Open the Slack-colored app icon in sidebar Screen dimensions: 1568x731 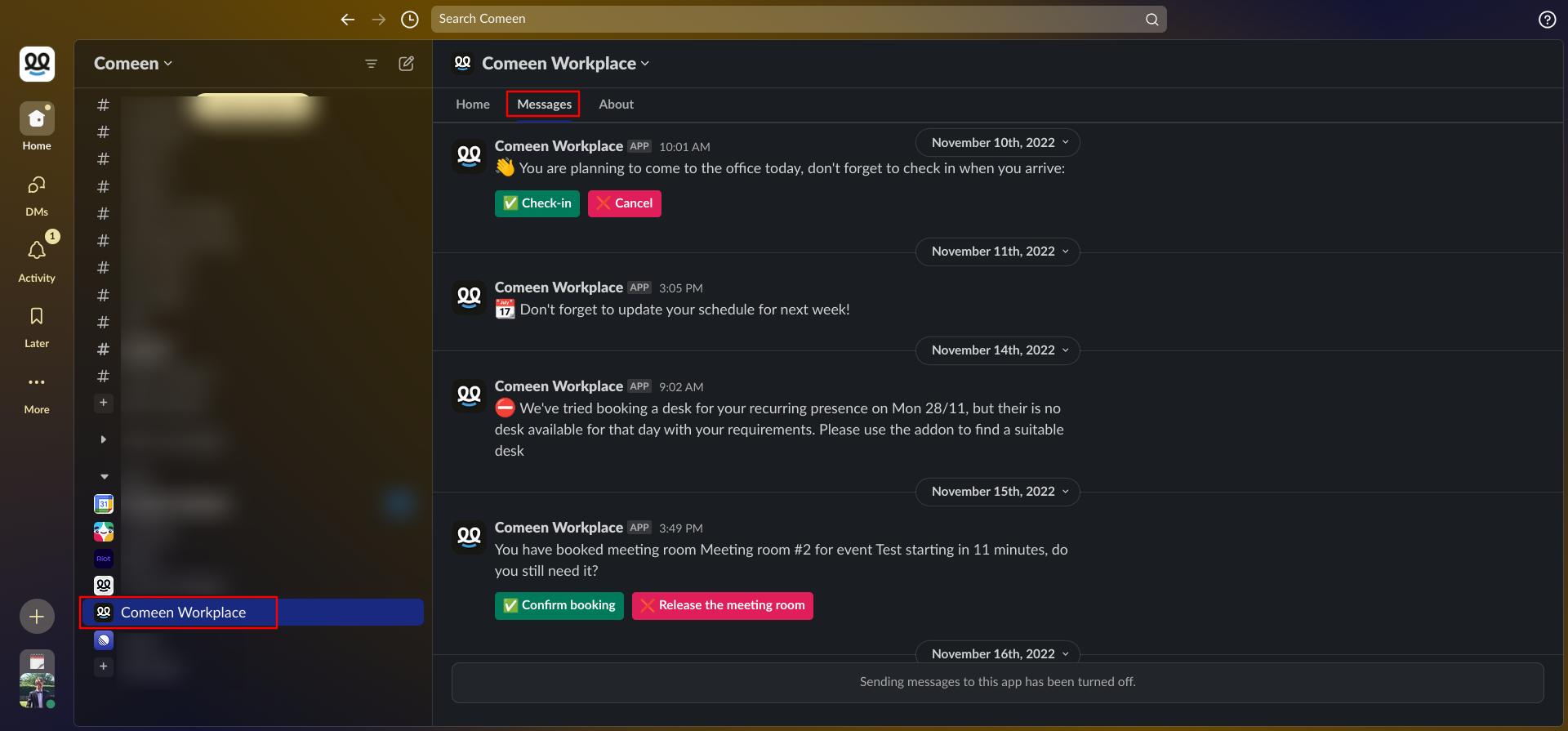coord(104,532)
